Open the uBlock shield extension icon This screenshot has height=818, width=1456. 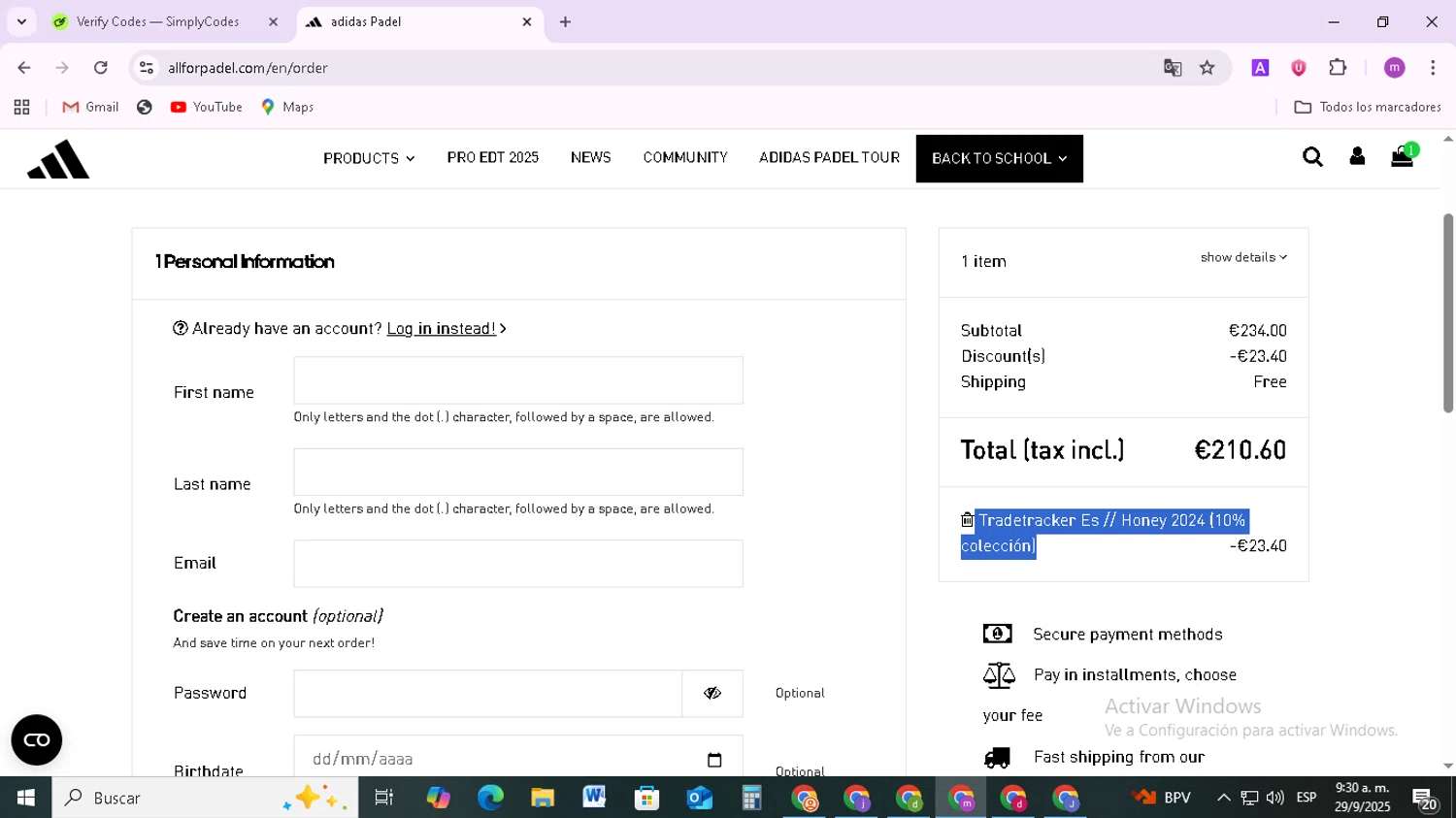pyautogui.click(x=1299, y=68)
